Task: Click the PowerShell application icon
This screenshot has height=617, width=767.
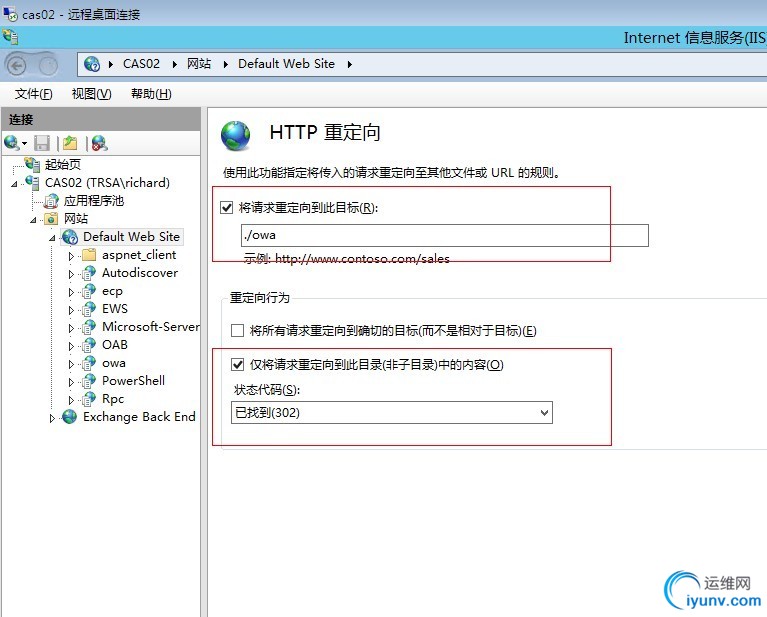Action: [x=89, y=381]
